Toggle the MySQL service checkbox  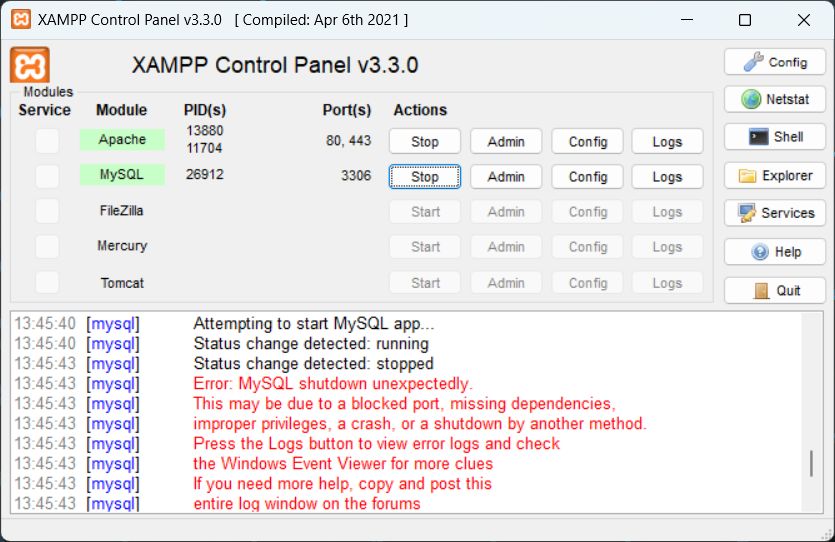point(47,176)
